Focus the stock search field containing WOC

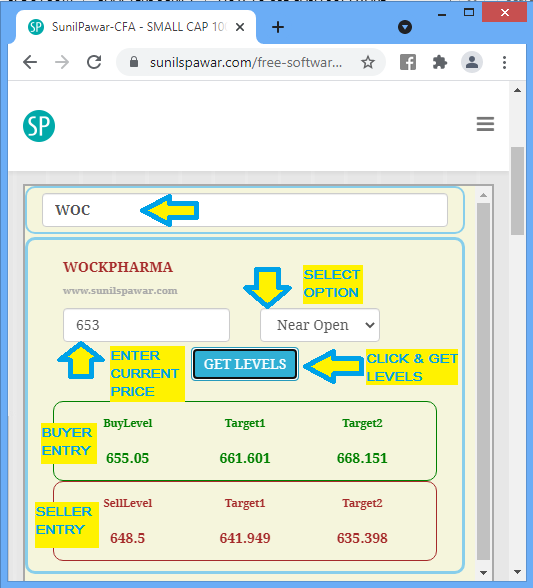(245, 210)
